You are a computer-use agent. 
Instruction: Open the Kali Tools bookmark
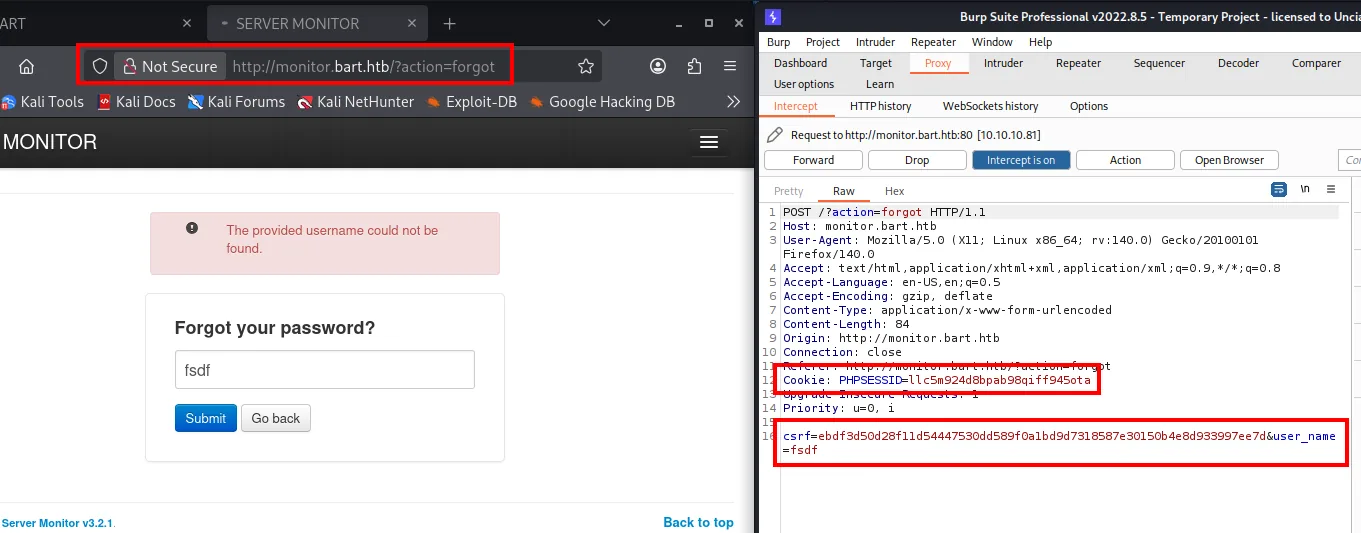[43, 101]
